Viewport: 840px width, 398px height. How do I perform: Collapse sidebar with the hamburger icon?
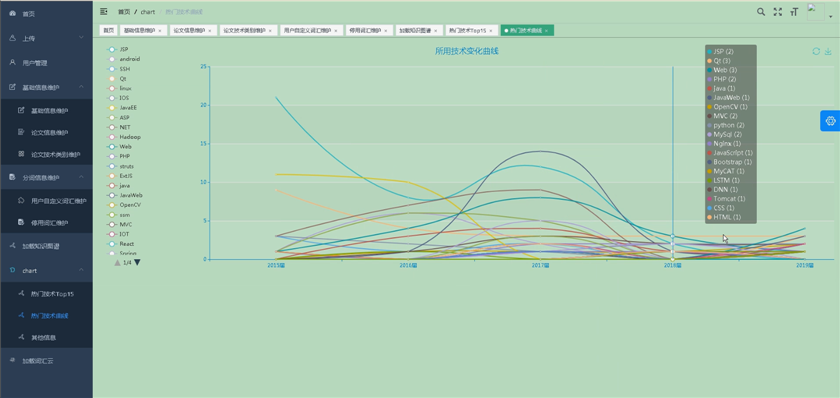pyautogui.click(x=104, y=11)
